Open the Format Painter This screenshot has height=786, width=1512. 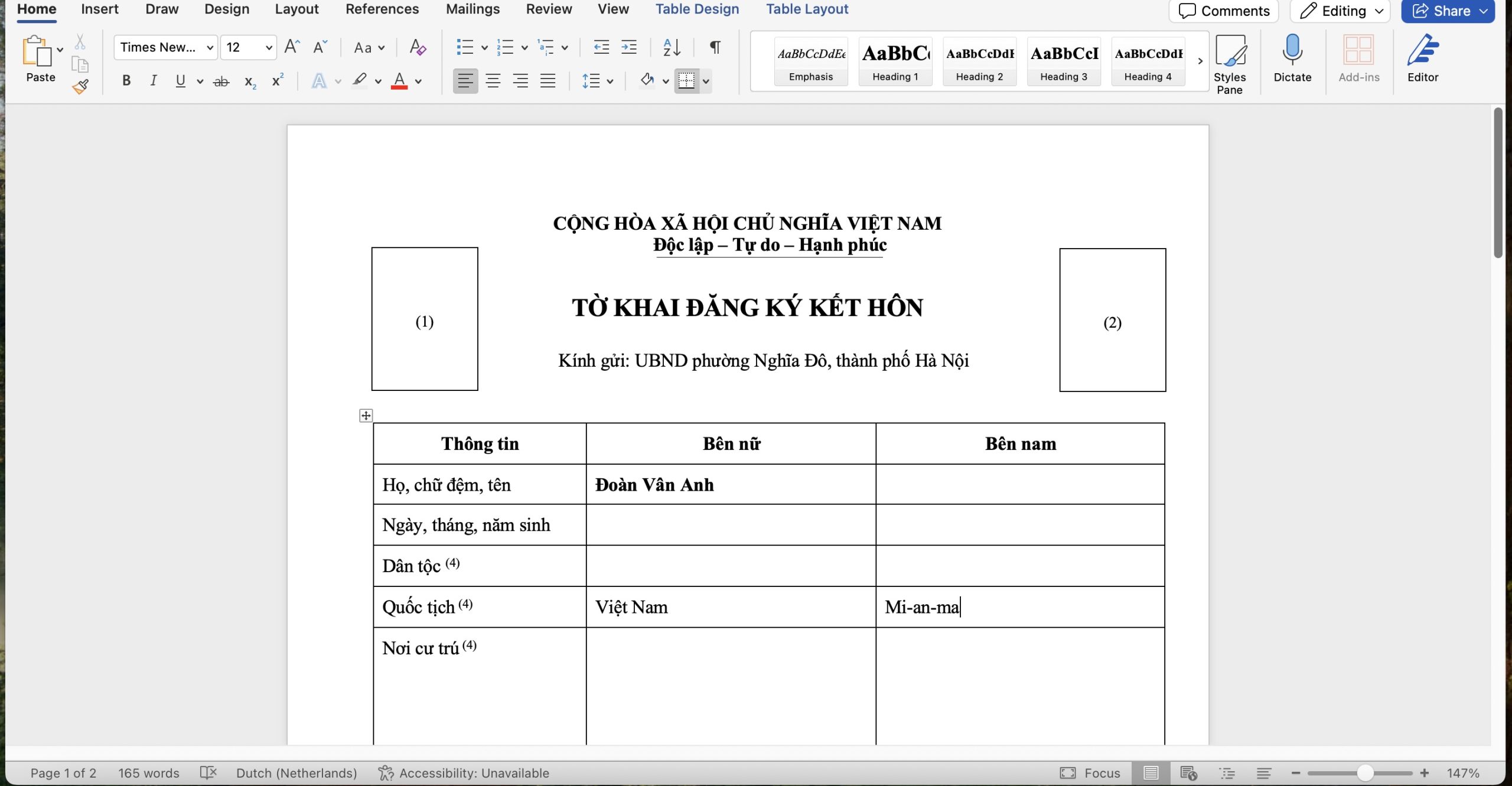point(80,86)
